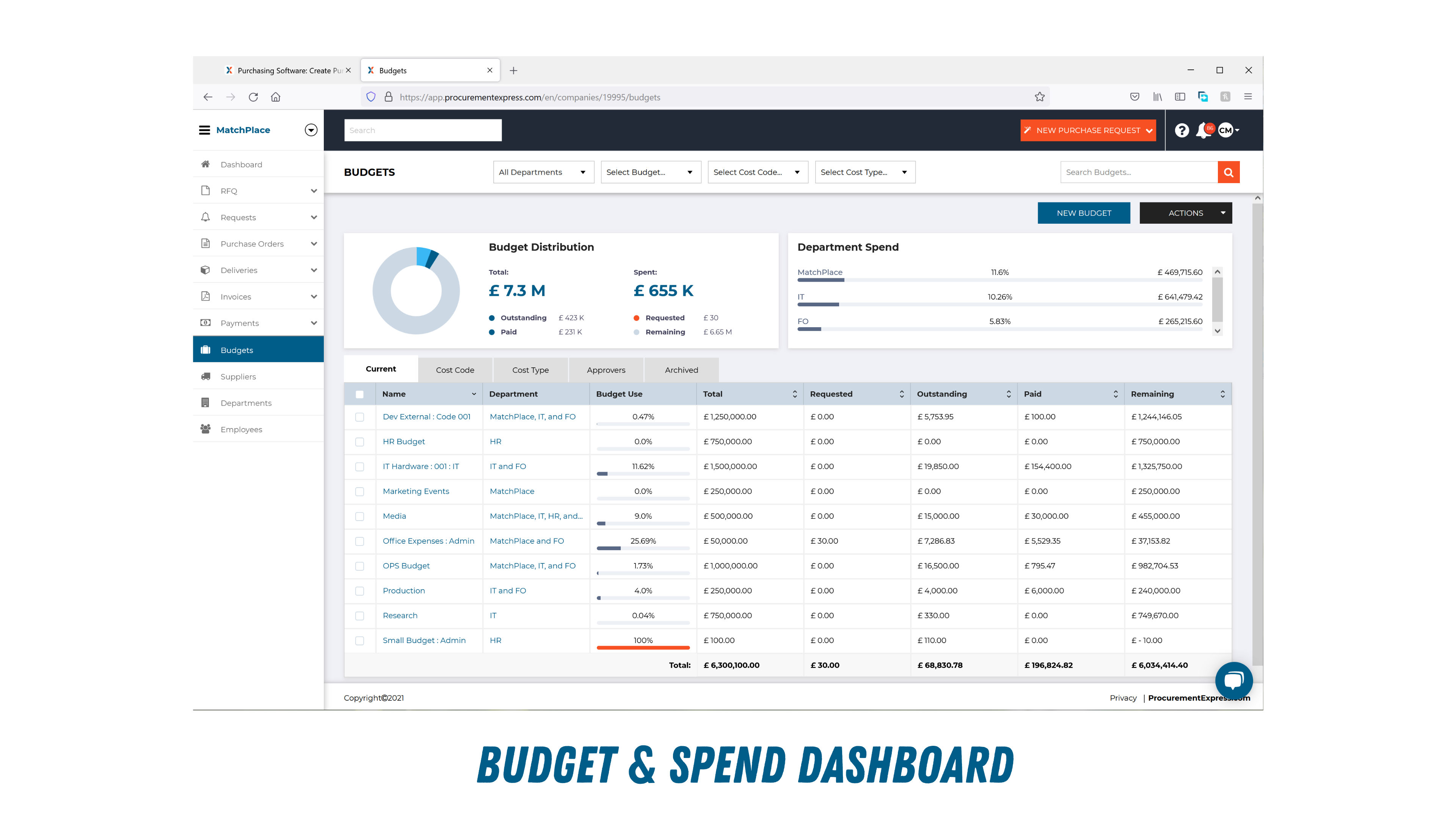Click the browser reload page icon
1456x819 pixels.
click(x=253, y=97)
